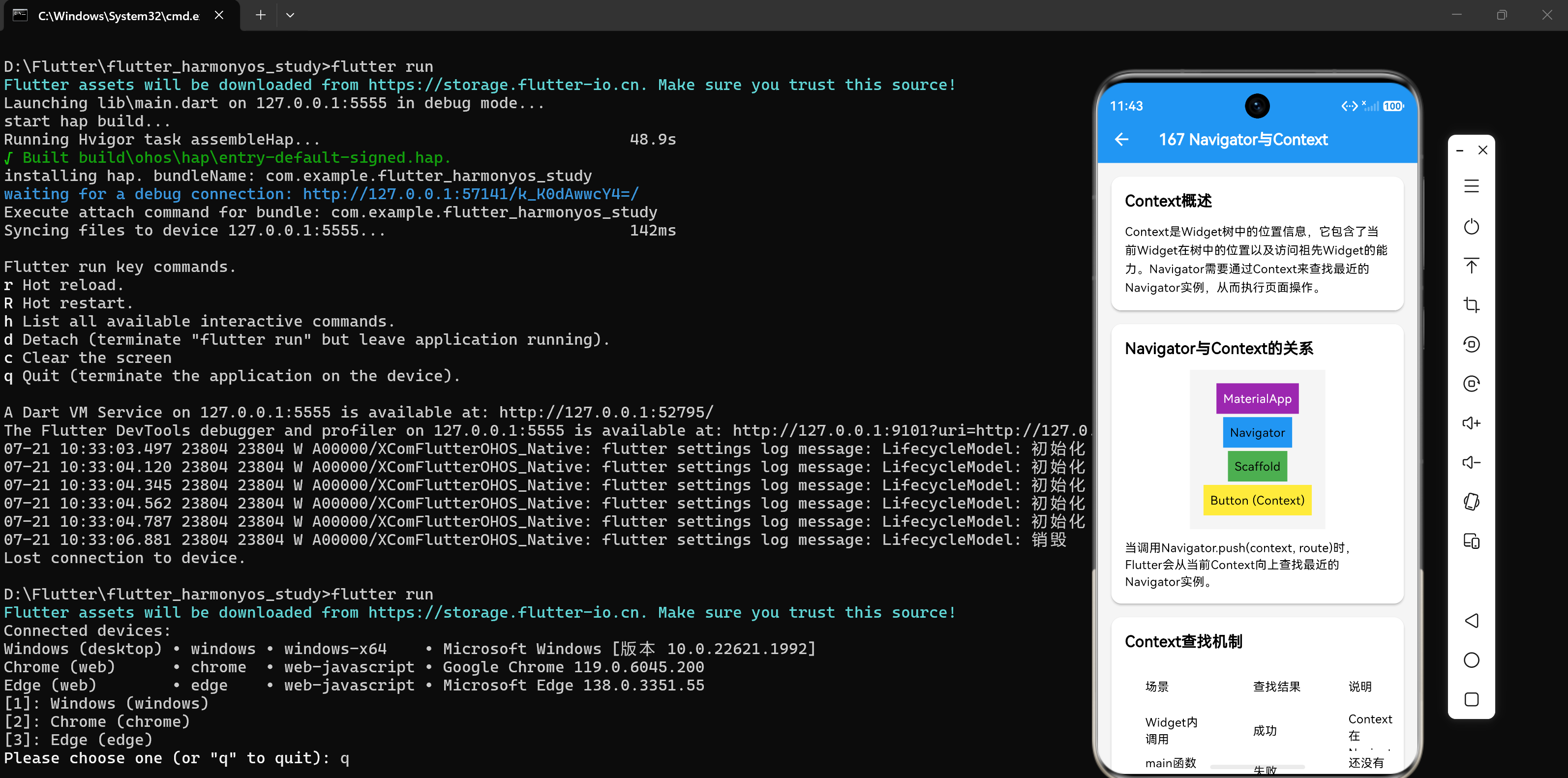Expand the terminal profile dropdown chevron
The image size is (1568, 778).
point(290,15)
